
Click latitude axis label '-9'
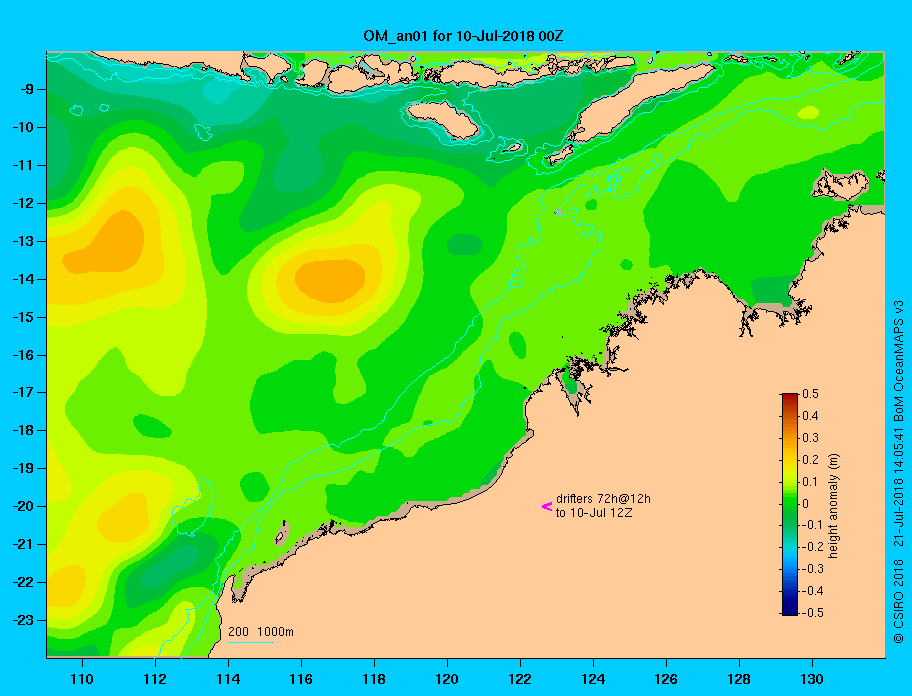point(27,90)
